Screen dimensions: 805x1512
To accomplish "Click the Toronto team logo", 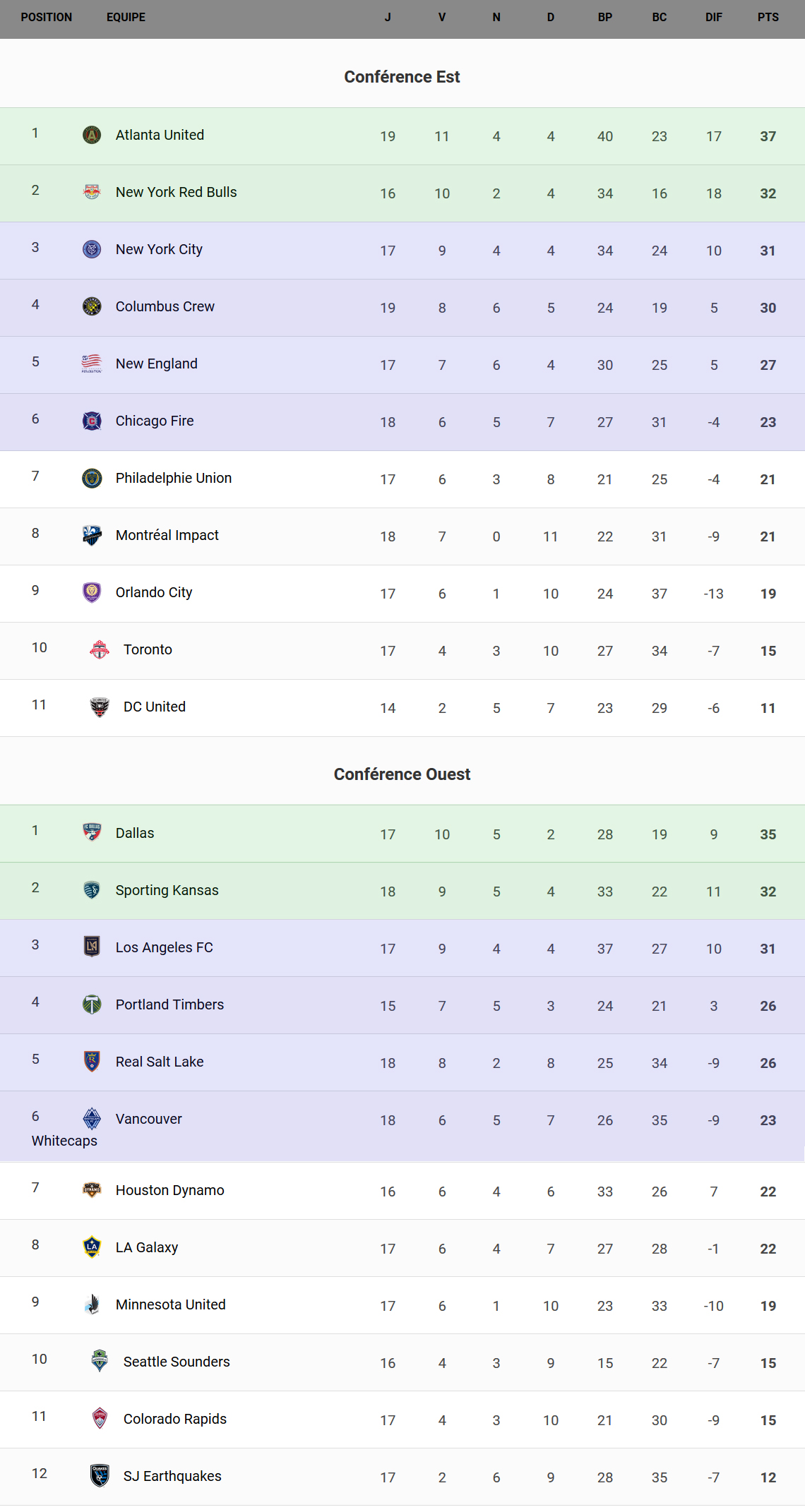I will click(100, 649).
